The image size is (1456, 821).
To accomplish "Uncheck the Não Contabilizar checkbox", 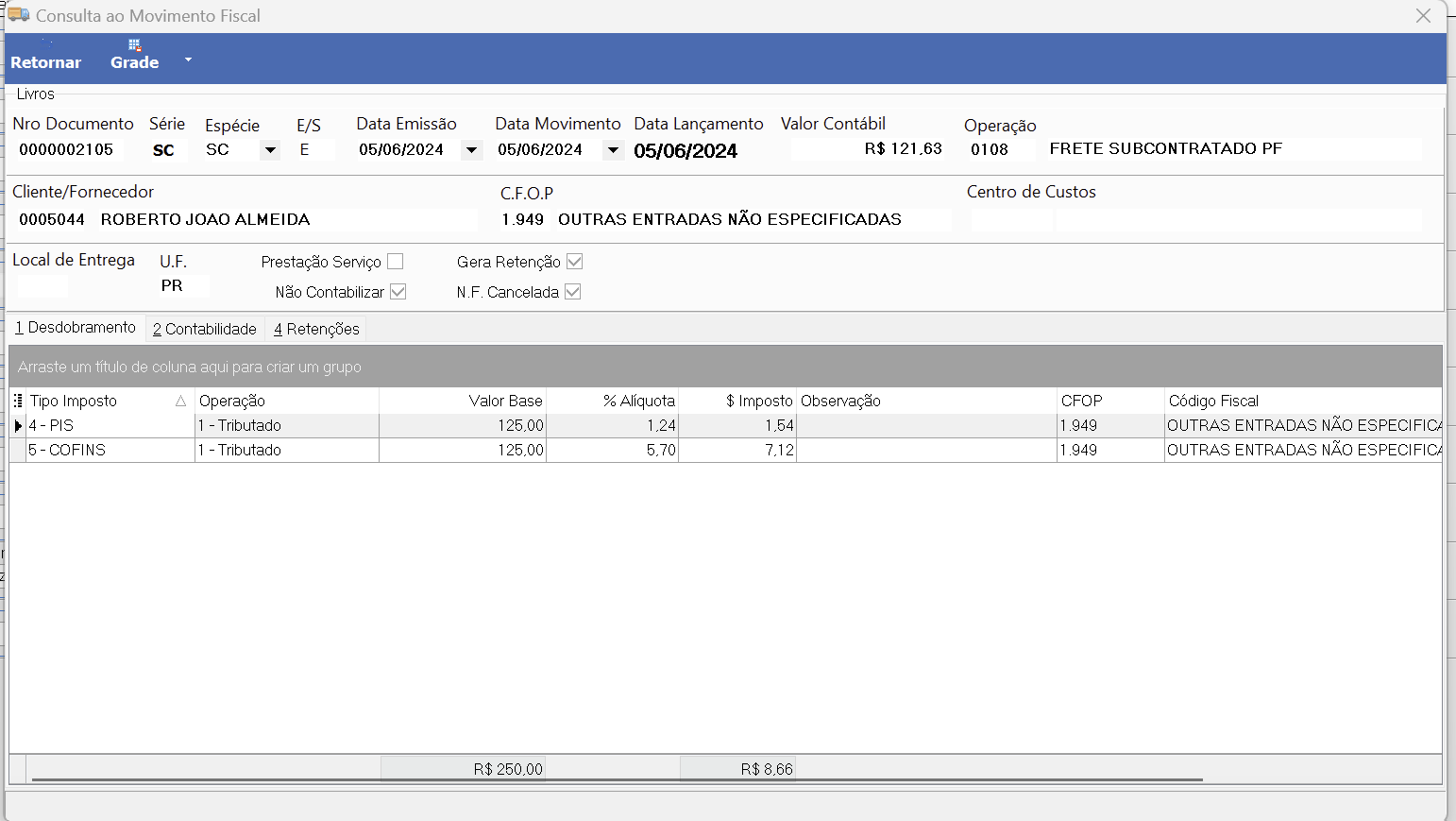I will click(398, 292).
